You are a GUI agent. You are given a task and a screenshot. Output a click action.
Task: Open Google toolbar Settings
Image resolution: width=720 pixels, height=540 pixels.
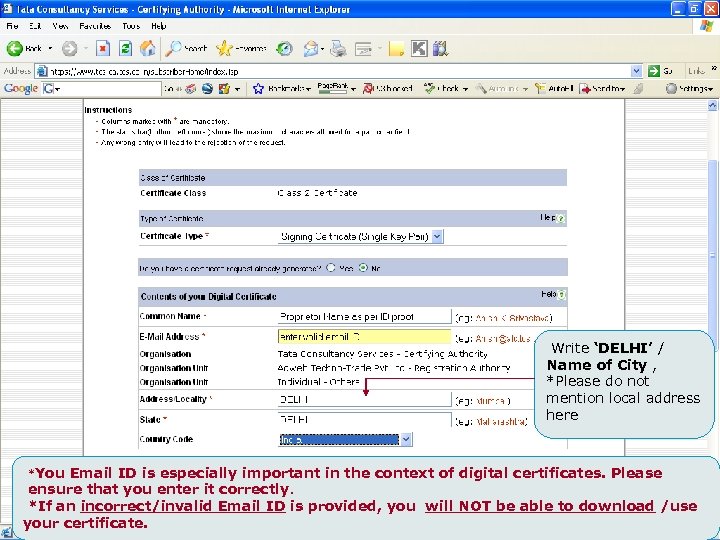[689, 88]
